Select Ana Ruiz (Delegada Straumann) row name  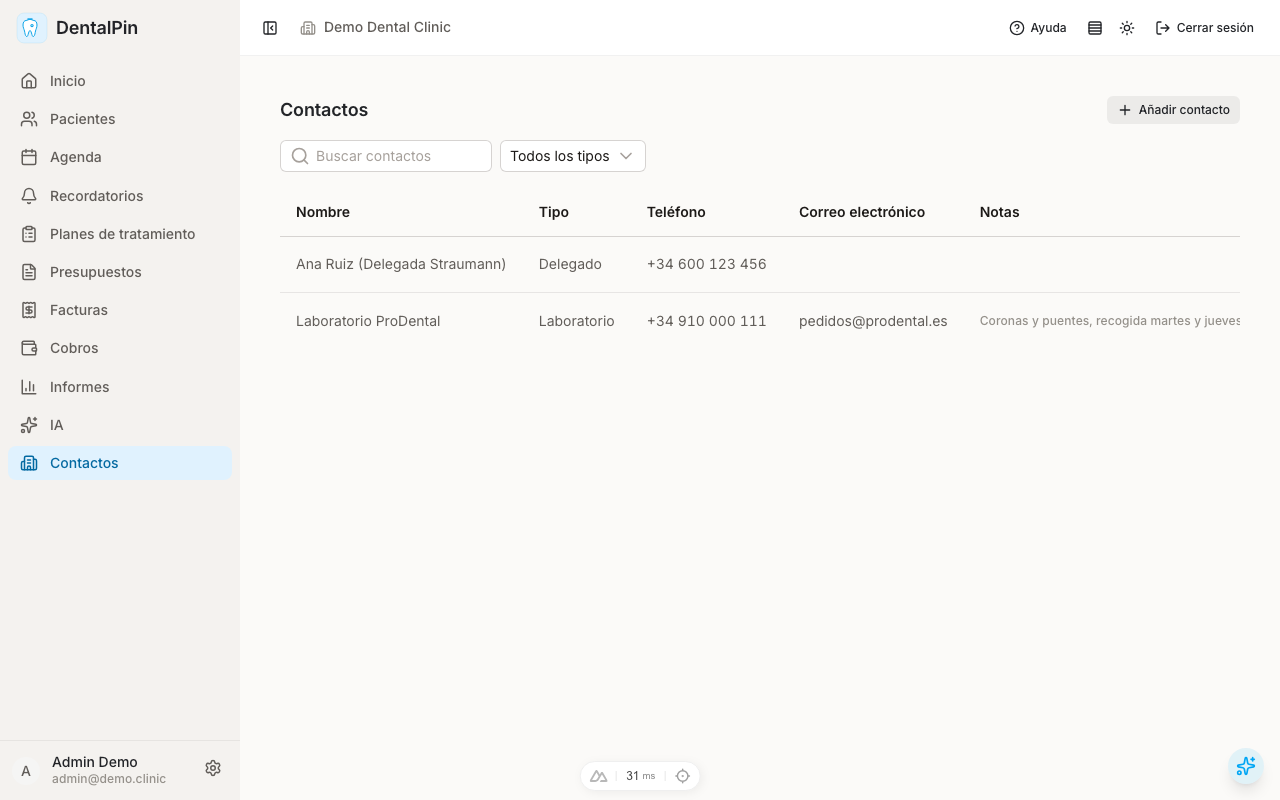pos(401,264)
